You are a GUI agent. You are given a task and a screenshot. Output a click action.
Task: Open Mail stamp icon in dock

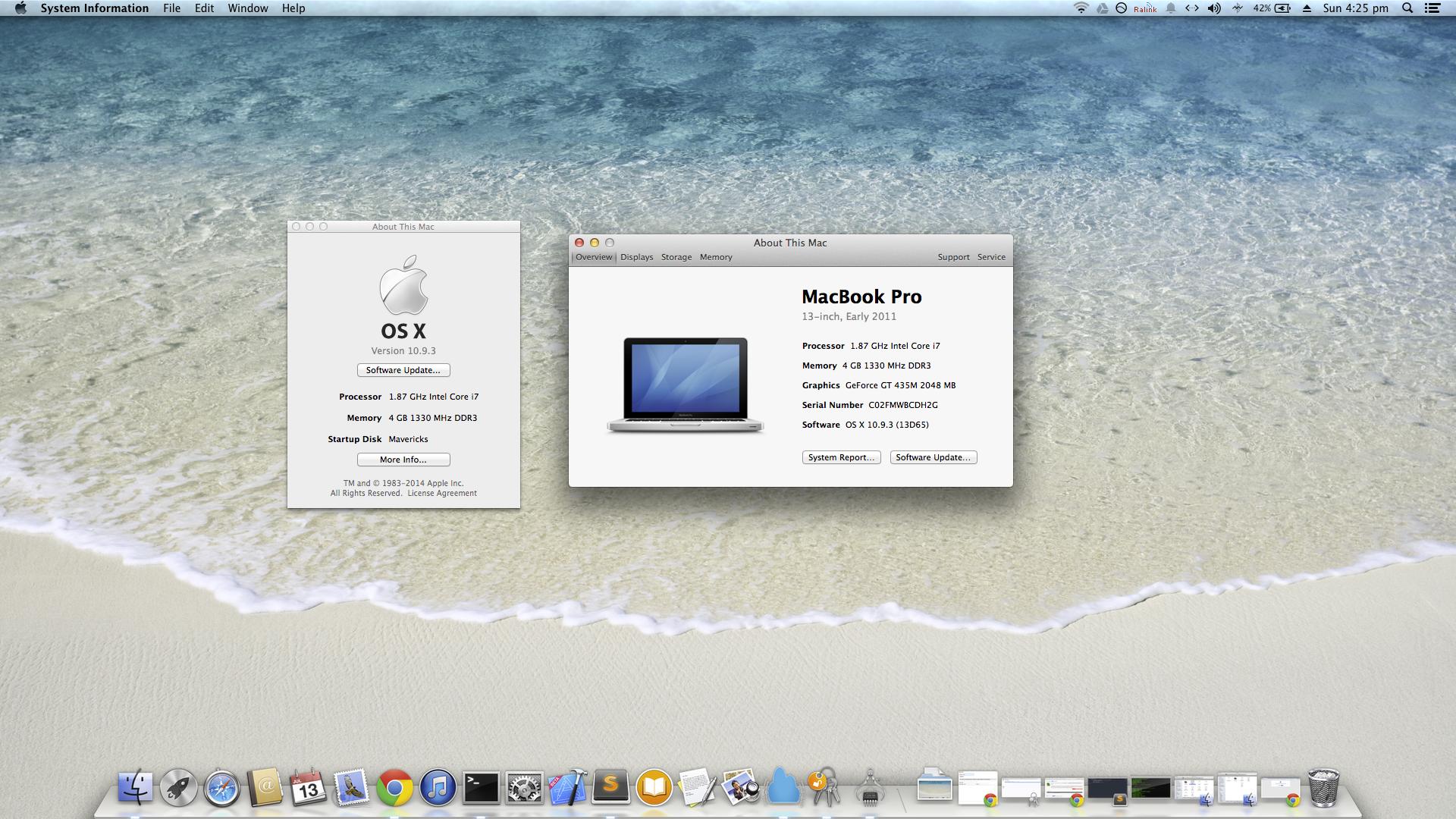(351, 788)
